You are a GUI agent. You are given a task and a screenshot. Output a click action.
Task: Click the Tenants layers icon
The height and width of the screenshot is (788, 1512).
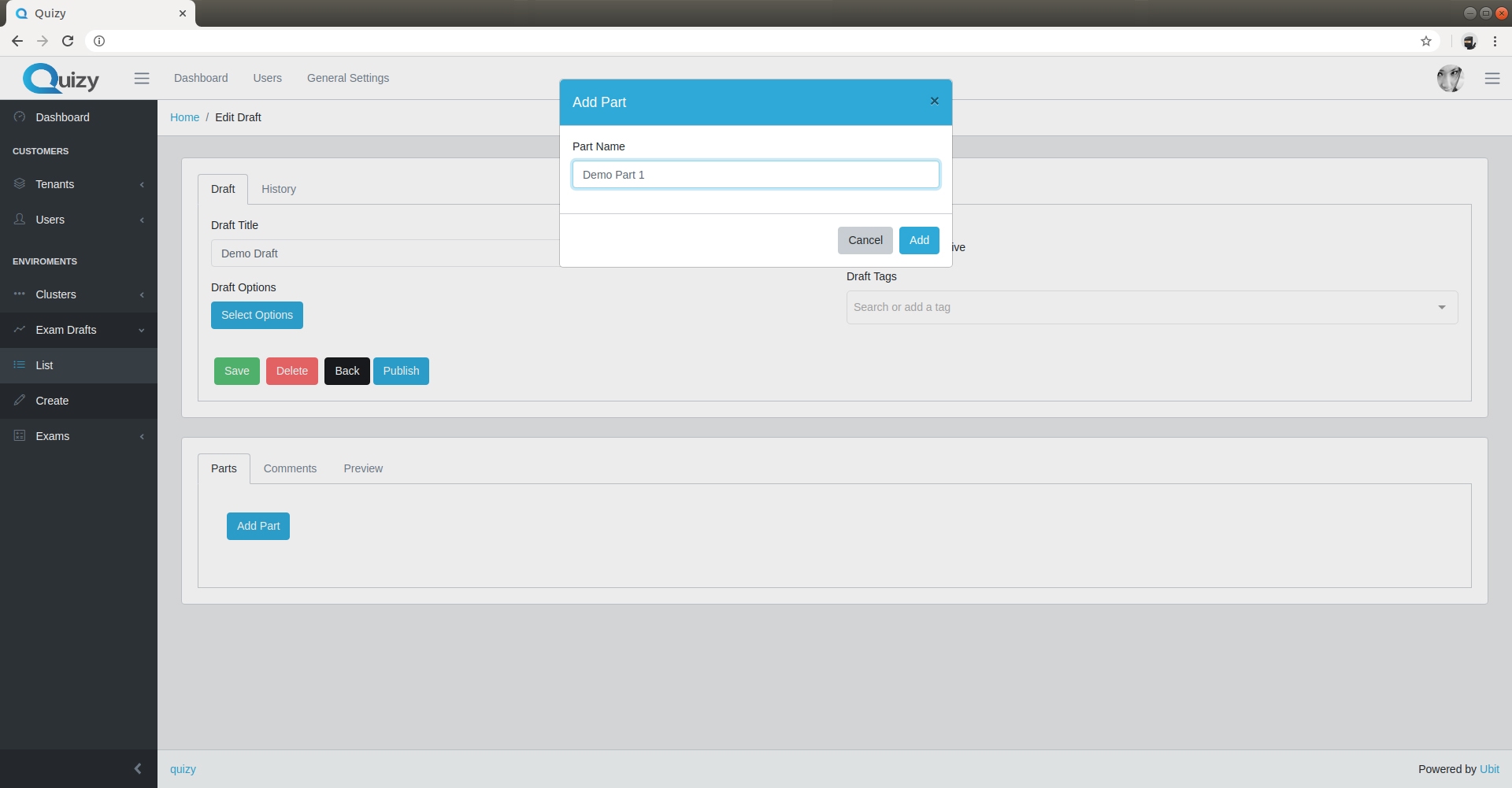tap(20, 183)
